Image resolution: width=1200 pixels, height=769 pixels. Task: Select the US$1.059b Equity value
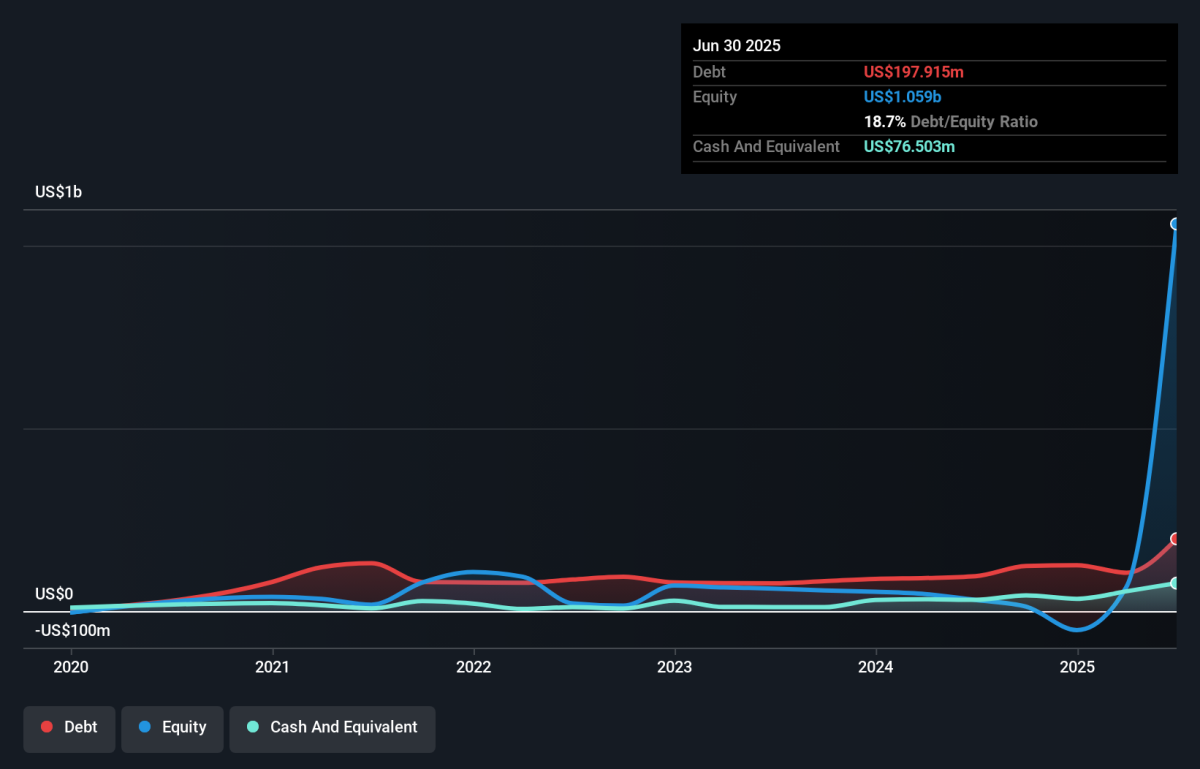click(x=902, y=97)
